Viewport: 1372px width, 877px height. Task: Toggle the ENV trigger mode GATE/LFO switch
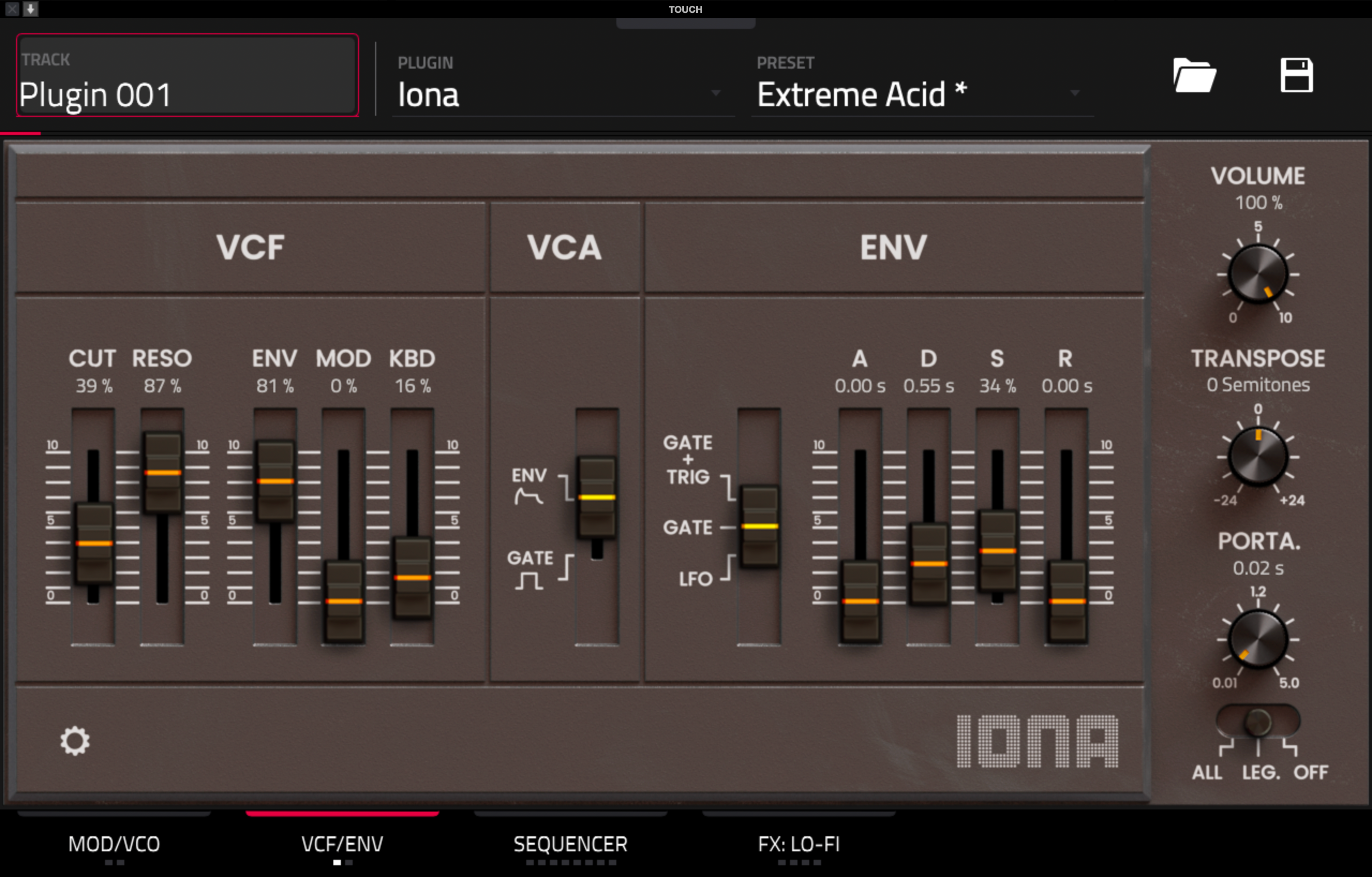click(x=759, y=526)
